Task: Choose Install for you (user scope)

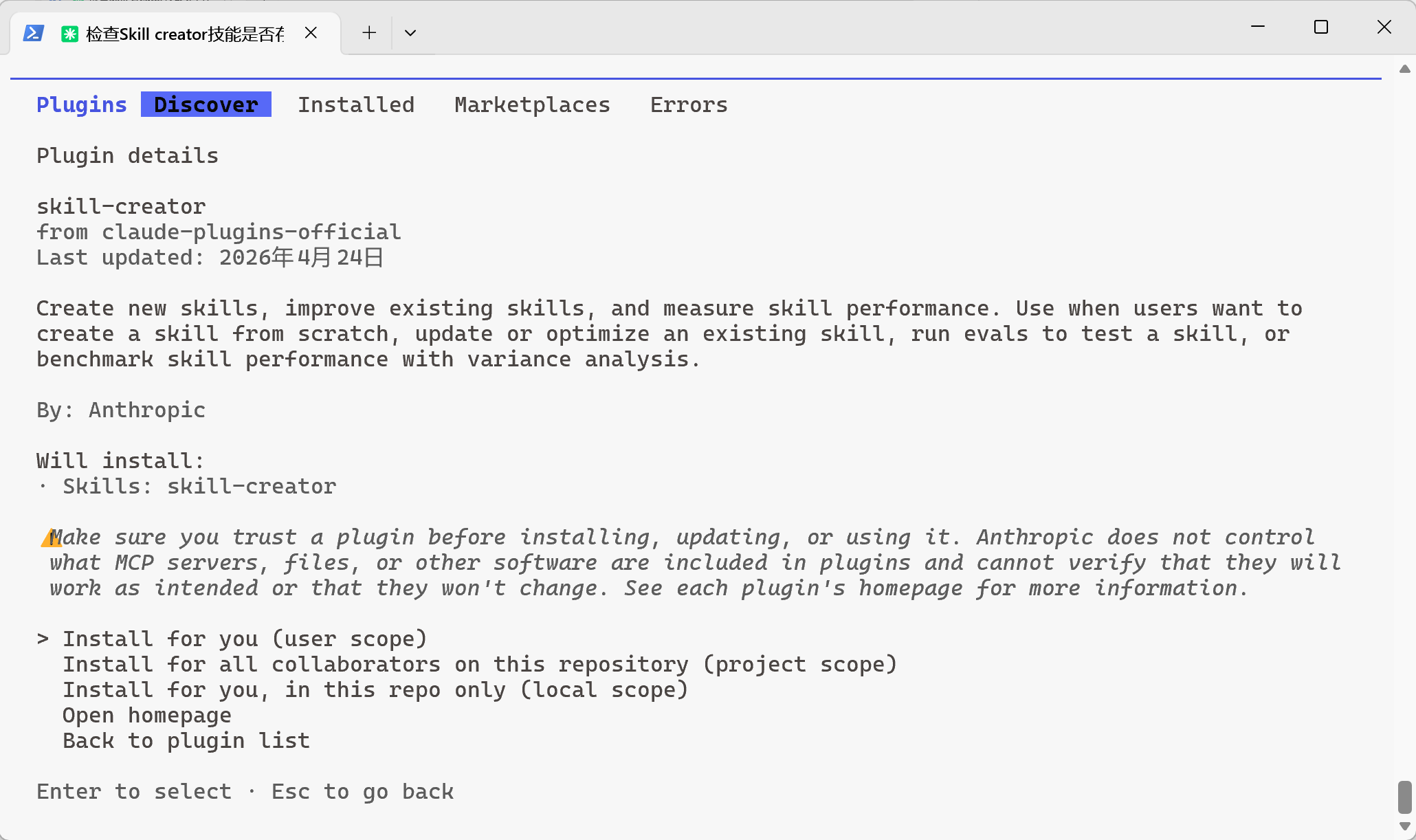Action: click(245, 639)
